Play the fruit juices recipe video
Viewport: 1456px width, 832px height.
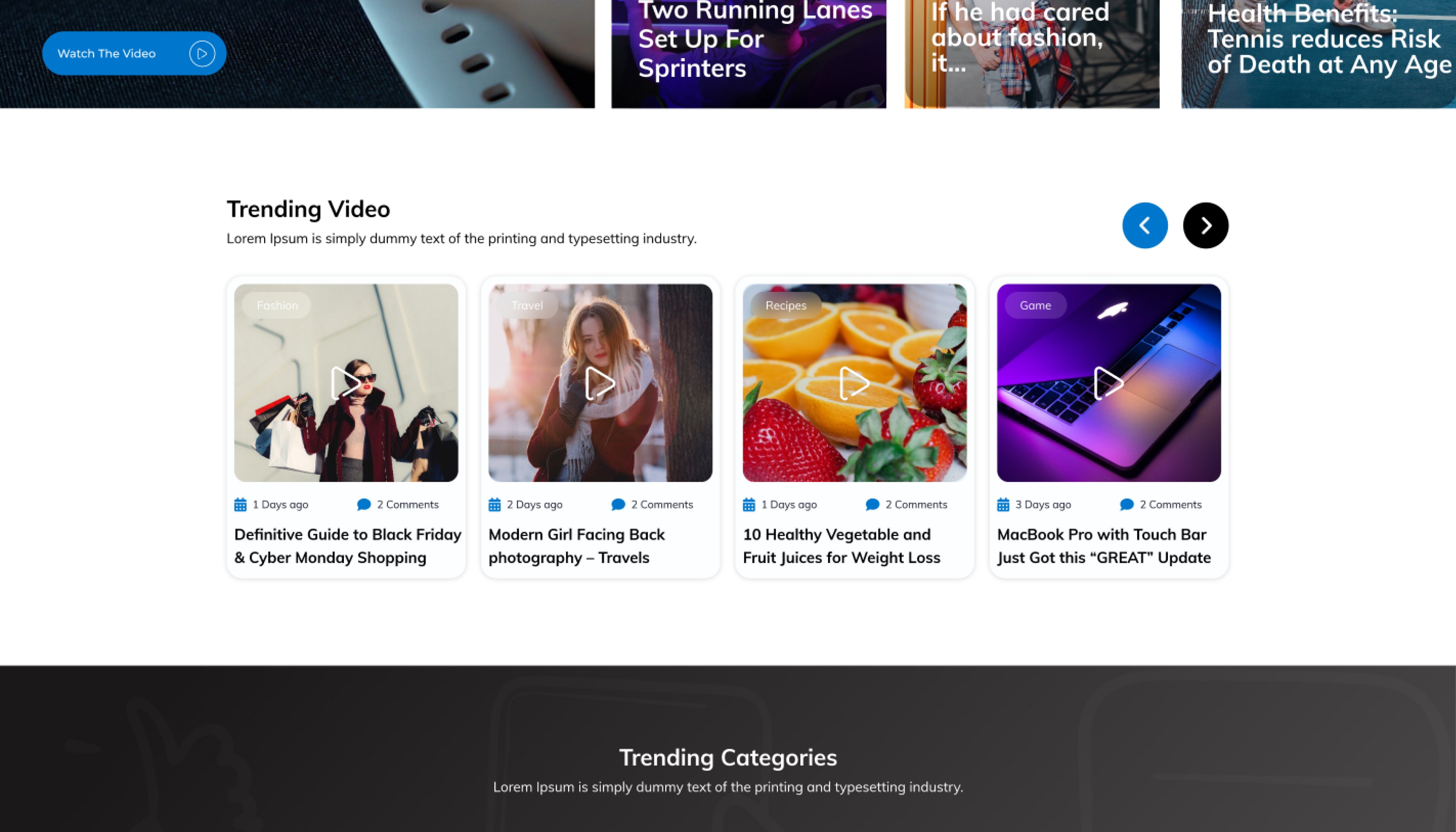(x=854, y=383)
